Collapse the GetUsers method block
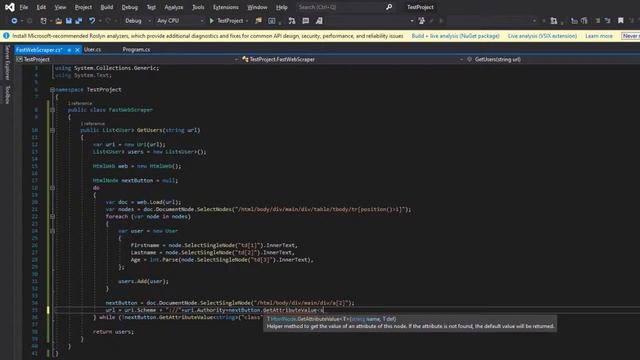640x360 pixels. pos(52,130)
